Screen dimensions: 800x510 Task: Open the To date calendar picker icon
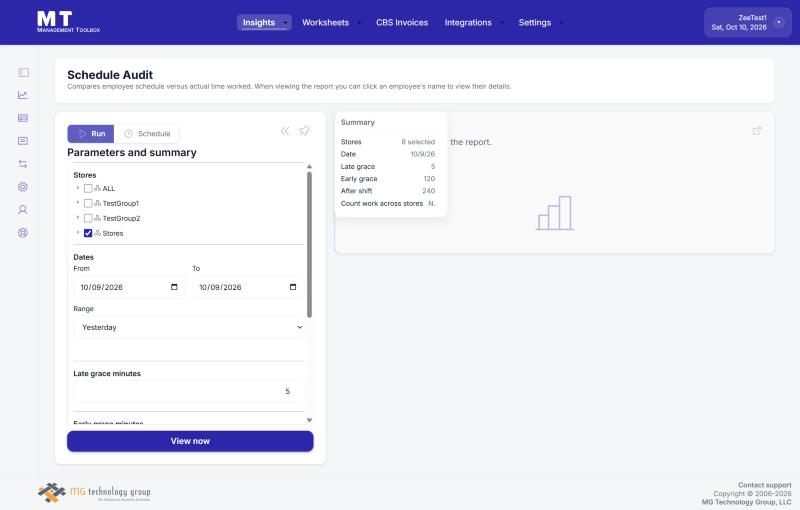point(293,287)
